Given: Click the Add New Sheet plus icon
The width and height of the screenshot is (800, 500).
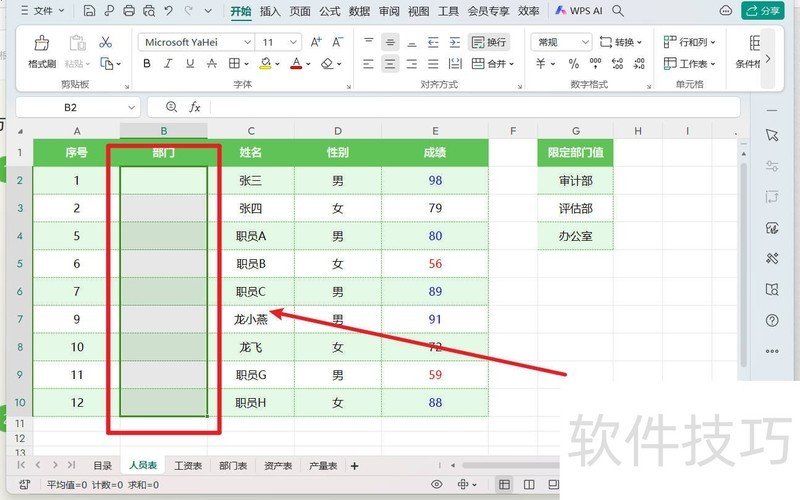Looking at the screenshot, I should point(354,466).
